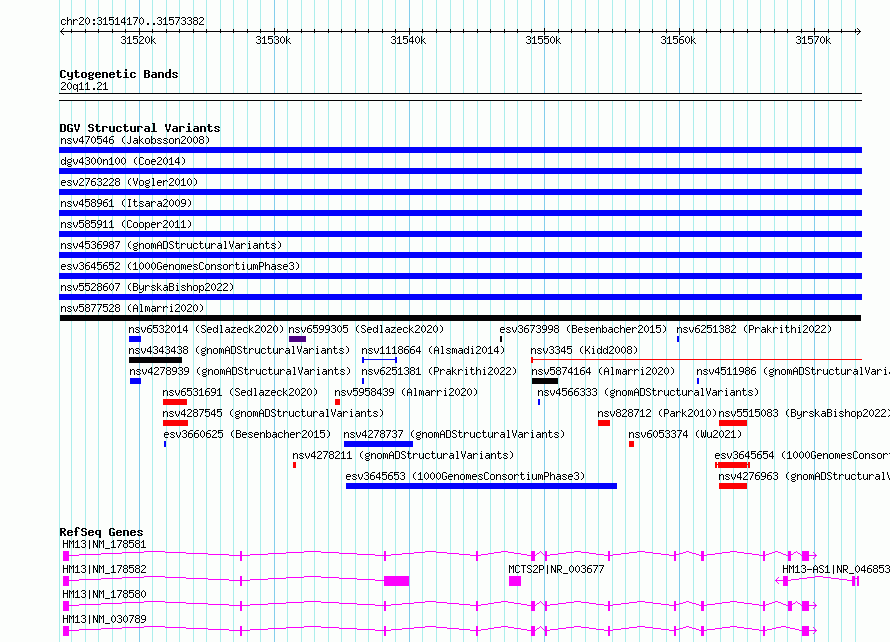Click red bar under nsv5515083

pyautogui.click(x=733, y=423)
